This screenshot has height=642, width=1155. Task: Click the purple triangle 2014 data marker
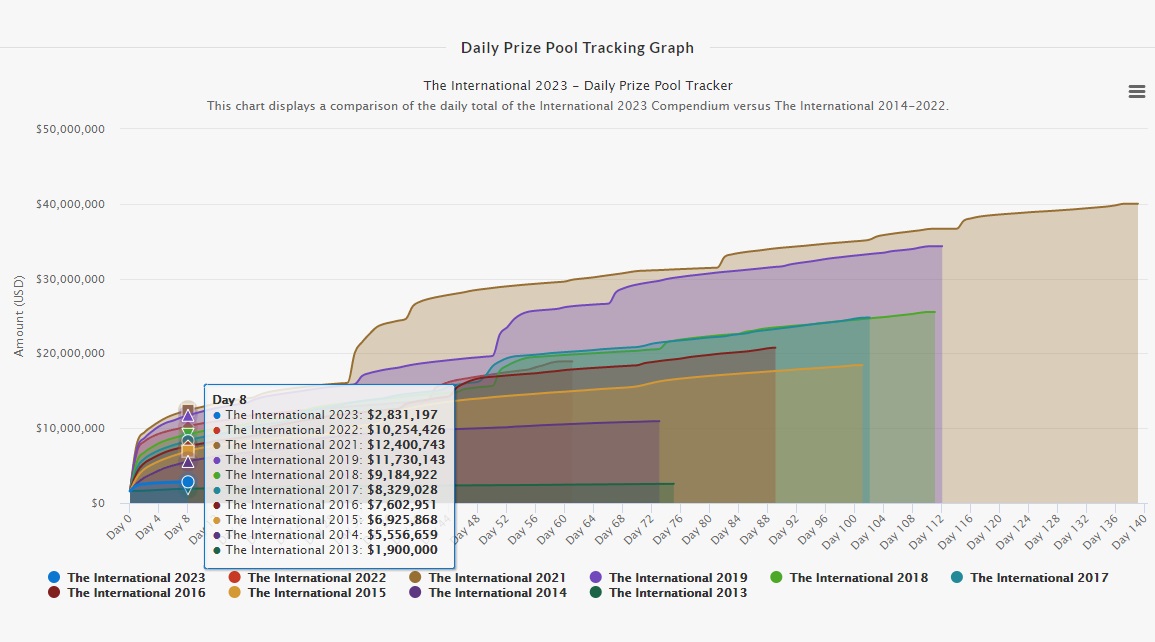[x=187, y=461]
